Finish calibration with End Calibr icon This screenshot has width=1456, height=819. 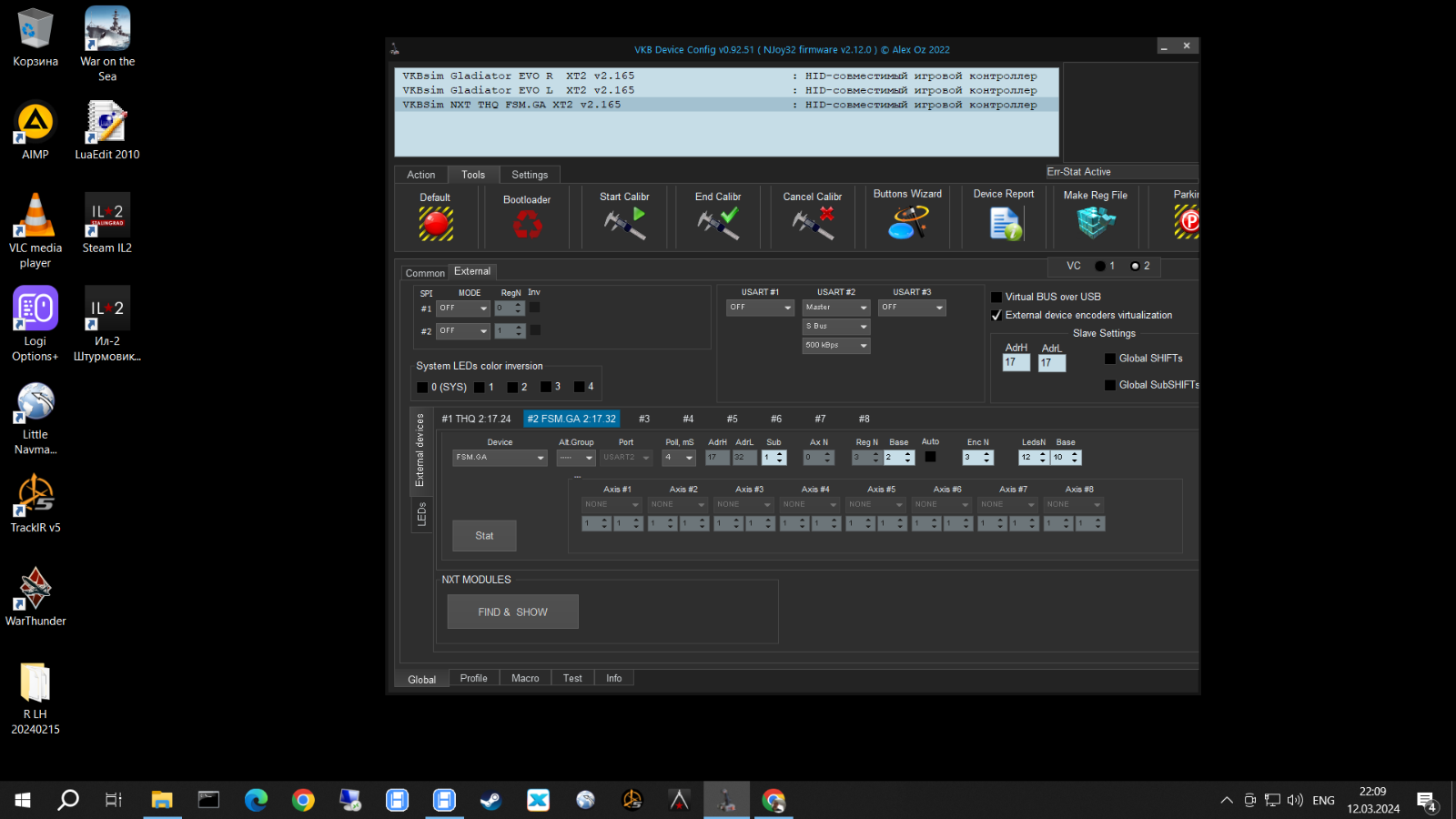(x=718, y=223)
